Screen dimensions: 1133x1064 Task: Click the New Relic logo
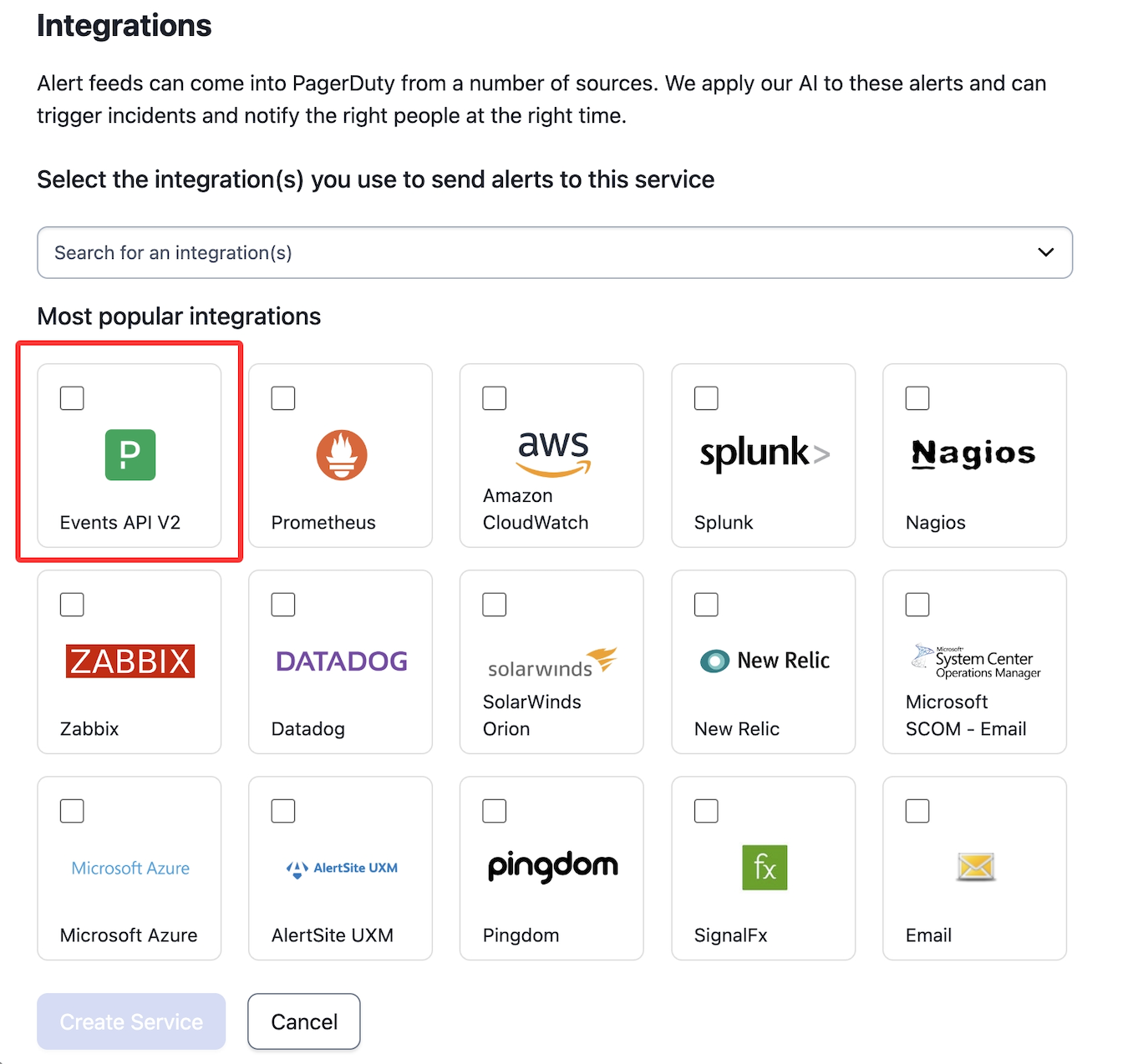pos(765,661)
